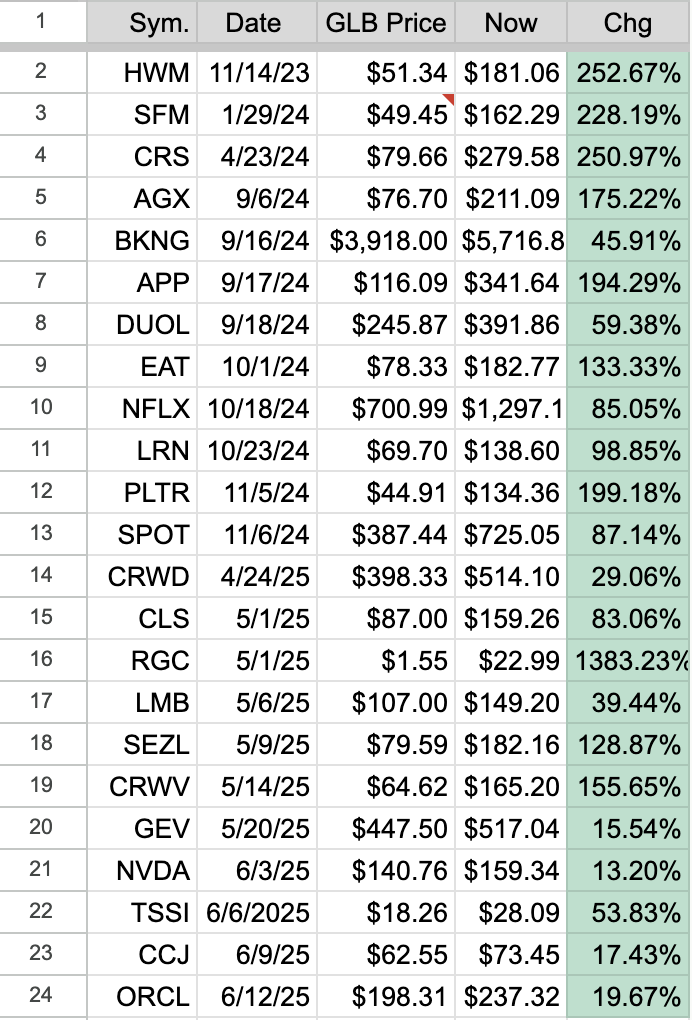Click the HWM symbol cell

pos(159,72)
